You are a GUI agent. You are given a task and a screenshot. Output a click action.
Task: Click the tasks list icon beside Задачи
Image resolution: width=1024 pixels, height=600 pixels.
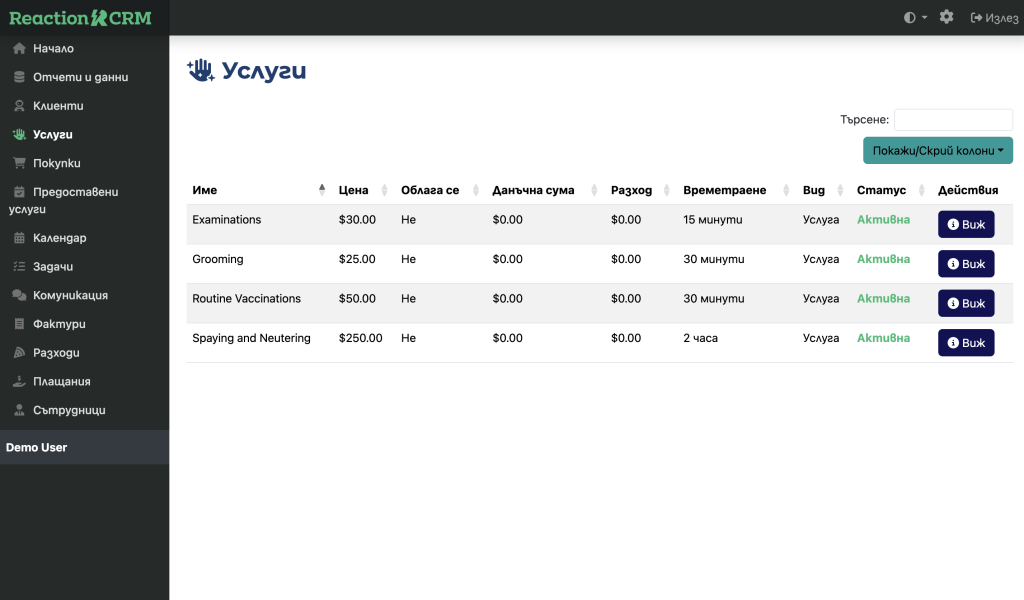[19, 267]
